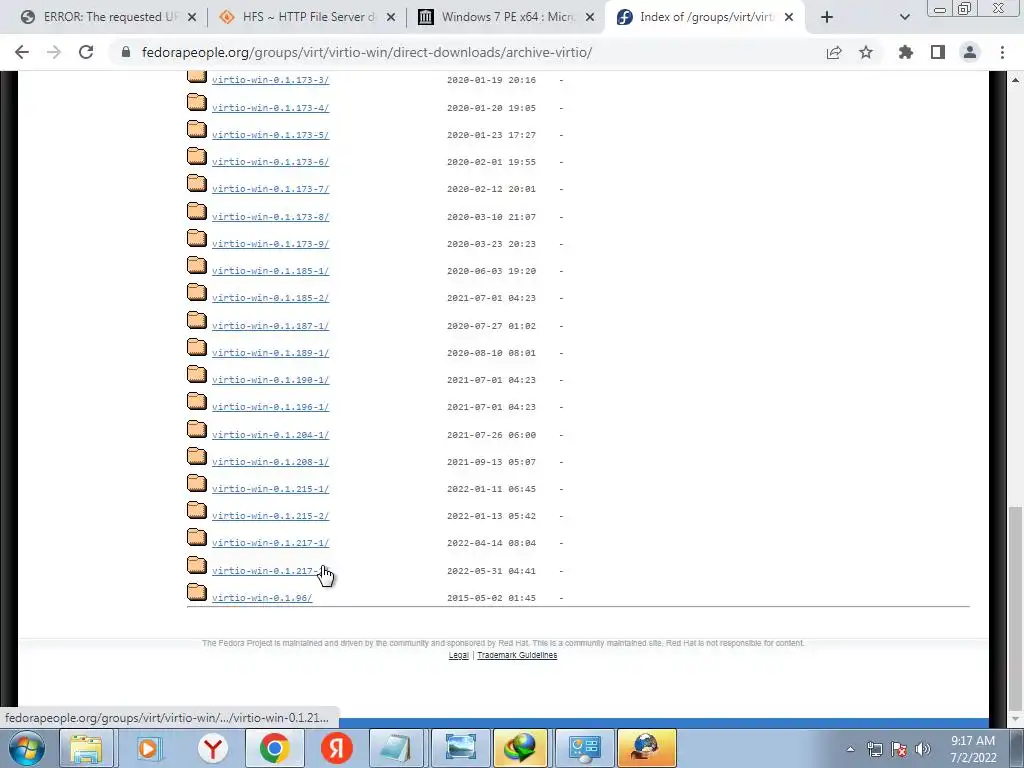The height and width of the screenshot is (768, 1024).
Task: Close the HFS HTTP File Server tab
Action: point(391,18)
